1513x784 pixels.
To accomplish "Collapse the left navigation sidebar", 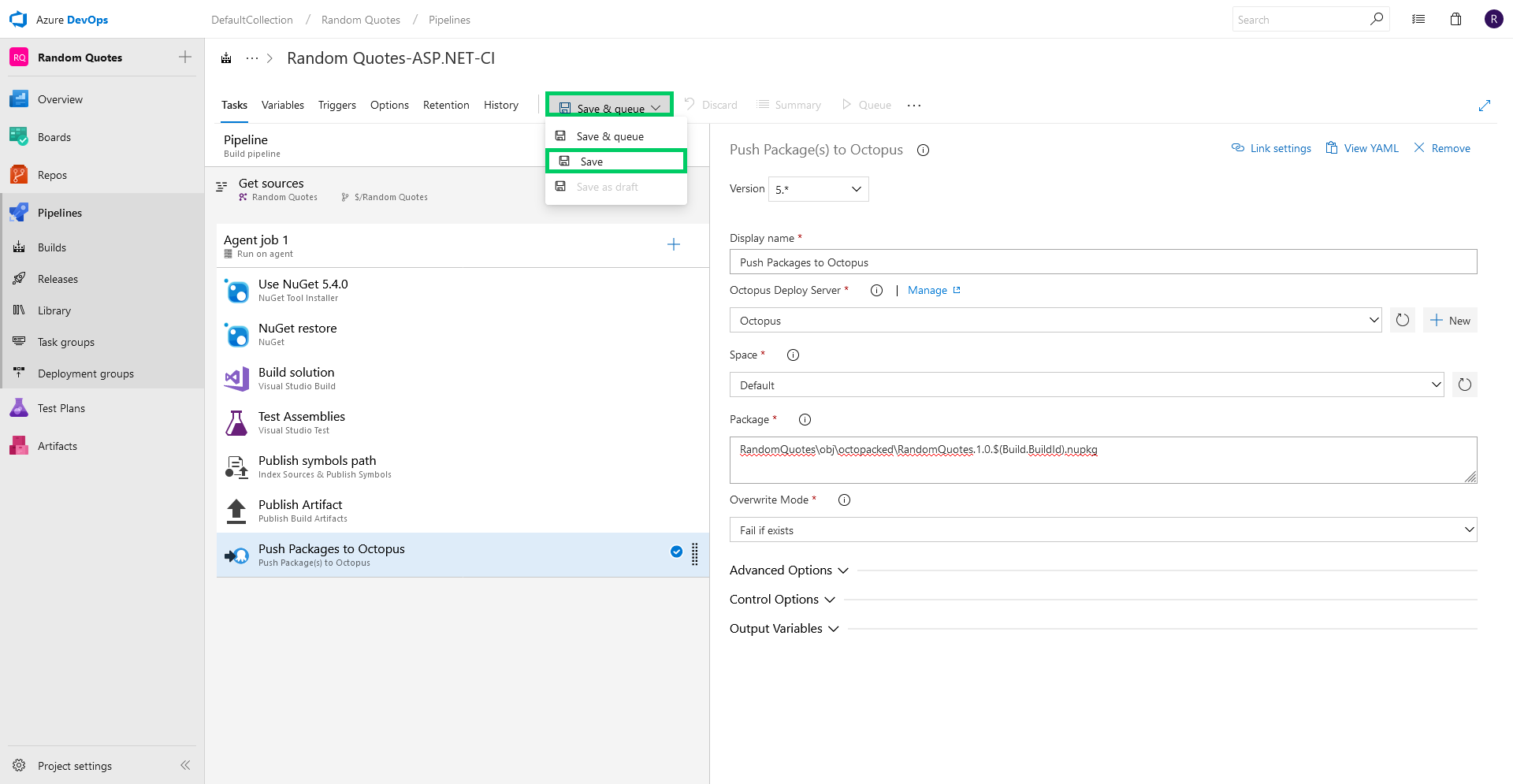I will [x=185, y=765].
